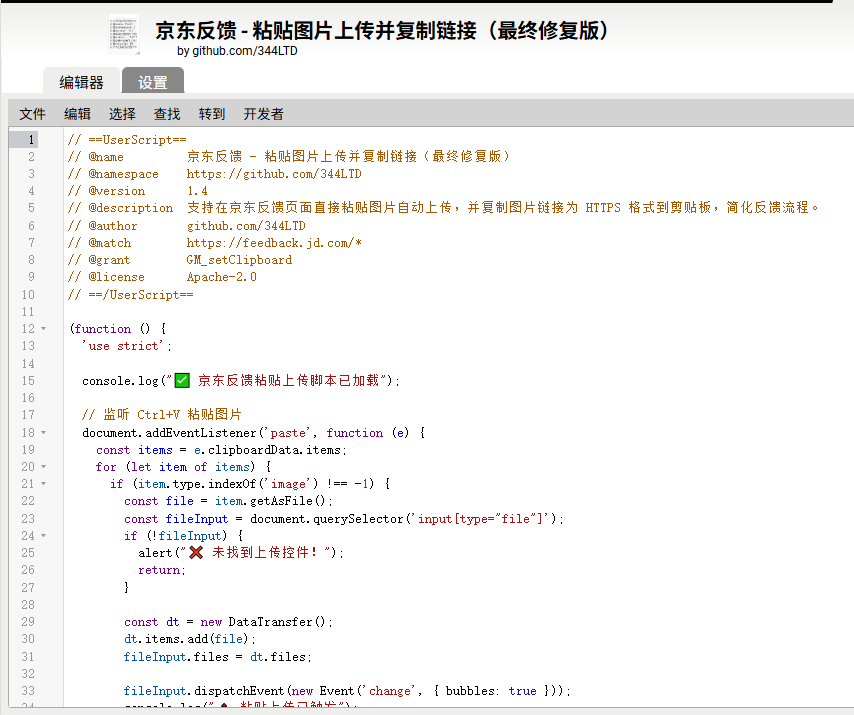Open the 查找 menu

[167, 114]
